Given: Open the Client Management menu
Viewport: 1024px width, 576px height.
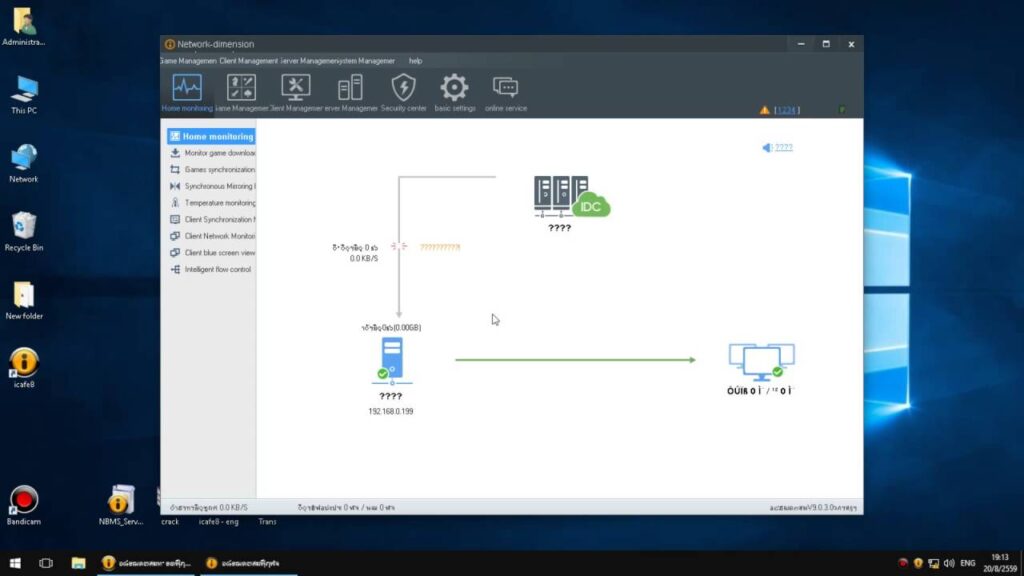Looking at the screenshot, I should click(248, 61).
